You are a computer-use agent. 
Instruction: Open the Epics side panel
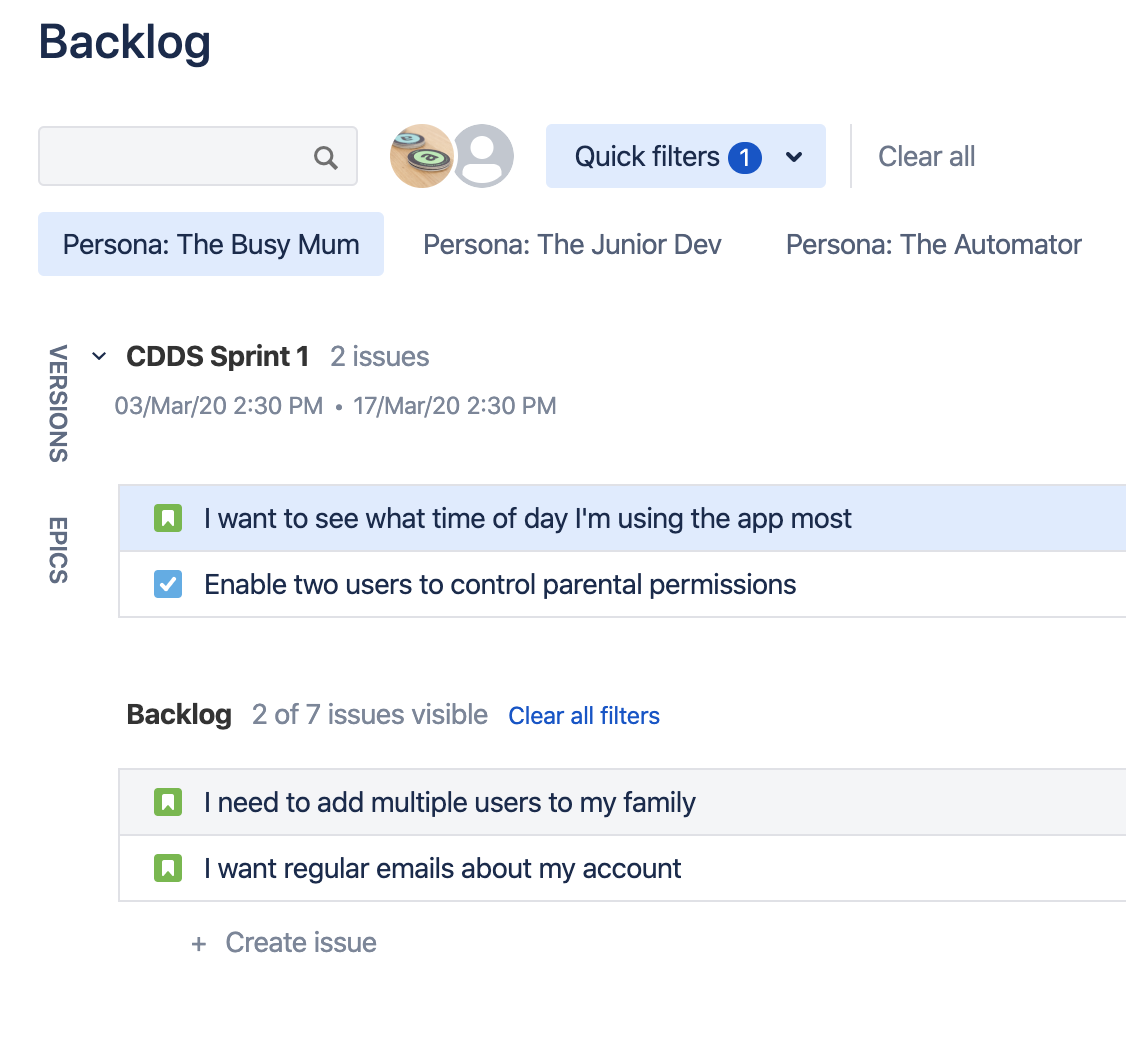[58, 549]
